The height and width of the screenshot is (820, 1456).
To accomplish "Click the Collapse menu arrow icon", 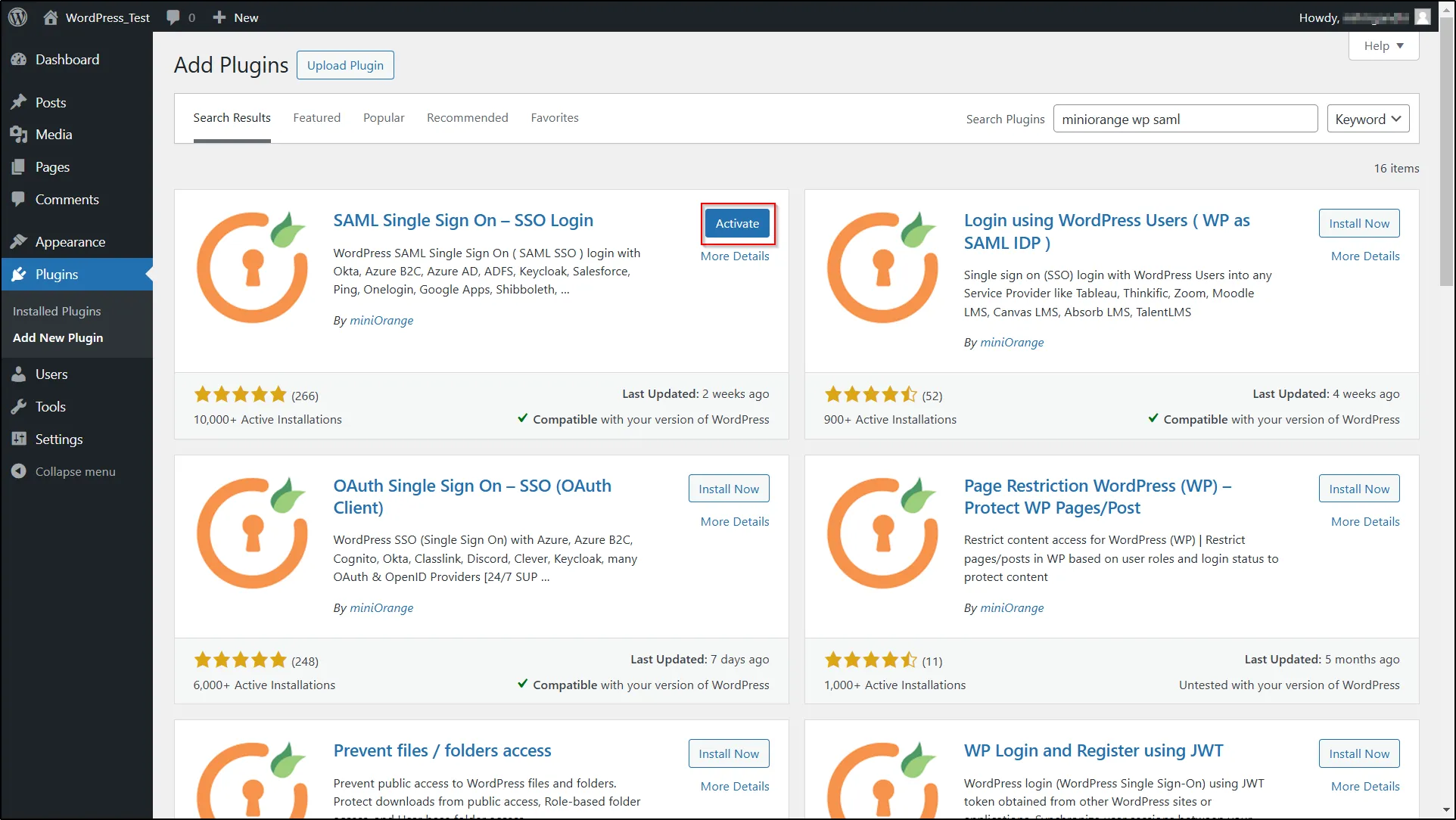I will pos(19,471).
